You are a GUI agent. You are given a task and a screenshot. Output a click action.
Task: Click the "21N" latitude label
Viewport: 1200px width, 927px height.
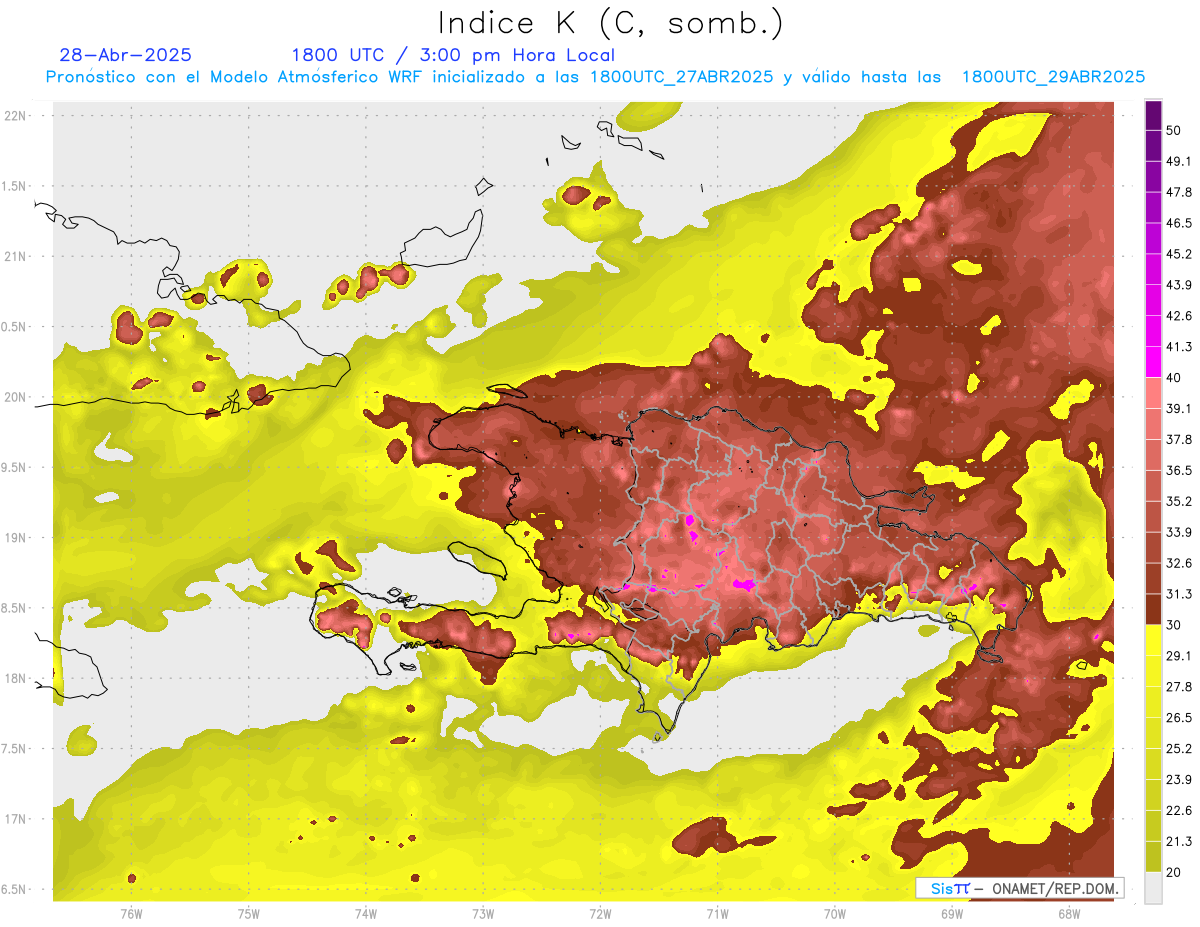pyautogui.click(x=16, y=256)
